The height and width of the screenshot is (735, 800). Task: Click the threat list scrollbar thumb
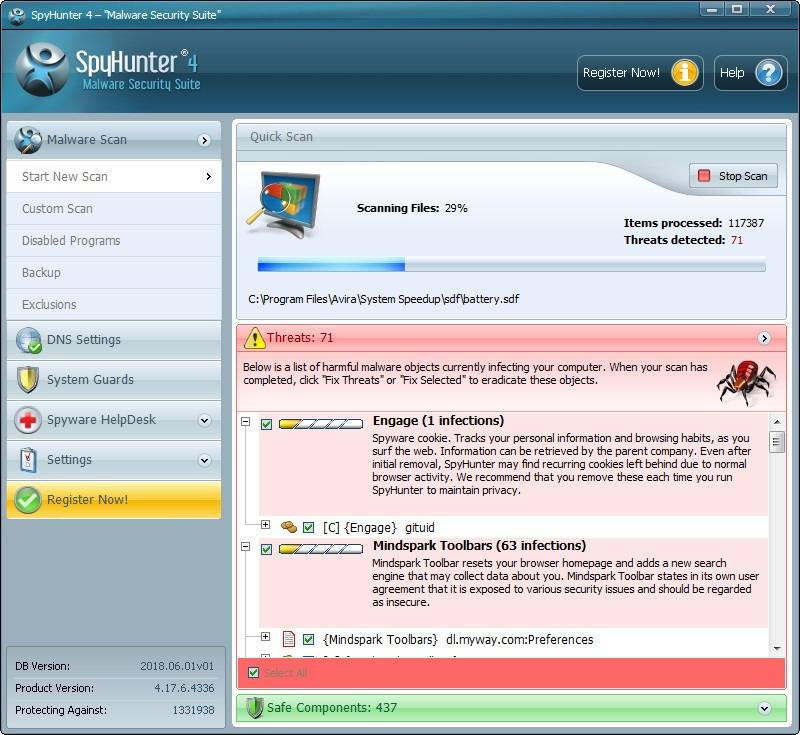tap(777, 442)
